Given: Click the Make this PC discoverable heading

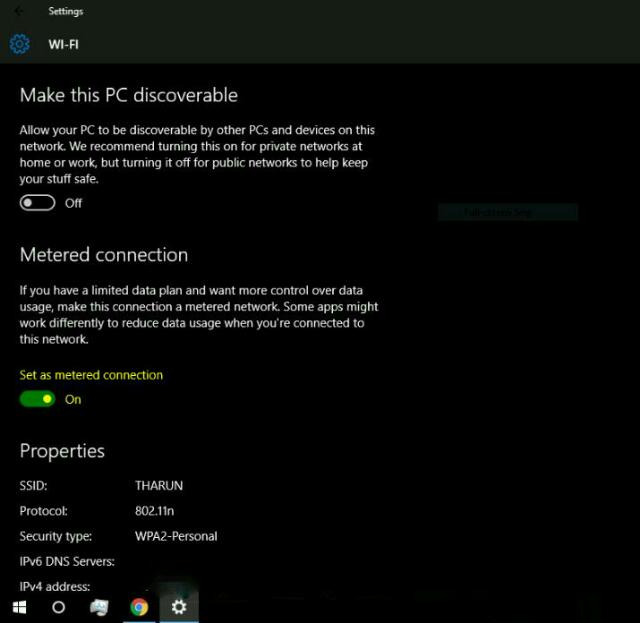Looking at the screenshot, I should [129, 95].
